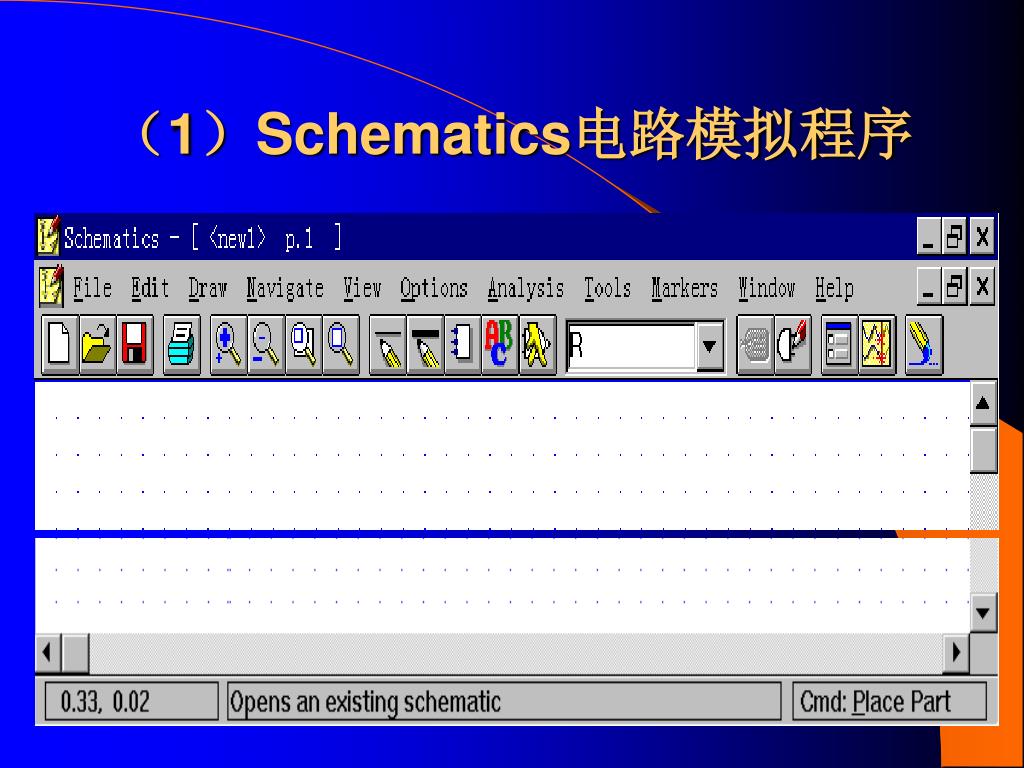The image size is (1024, 768).
Task: Open the Edit menu
Action: tap(150, 287)
